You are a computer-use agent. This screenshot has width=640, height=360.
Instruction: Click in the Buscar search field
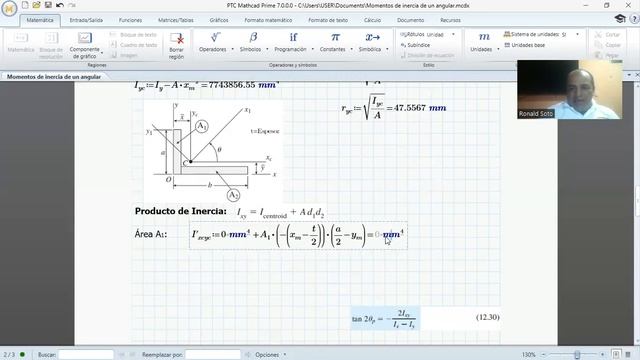(x=86, y=355)
